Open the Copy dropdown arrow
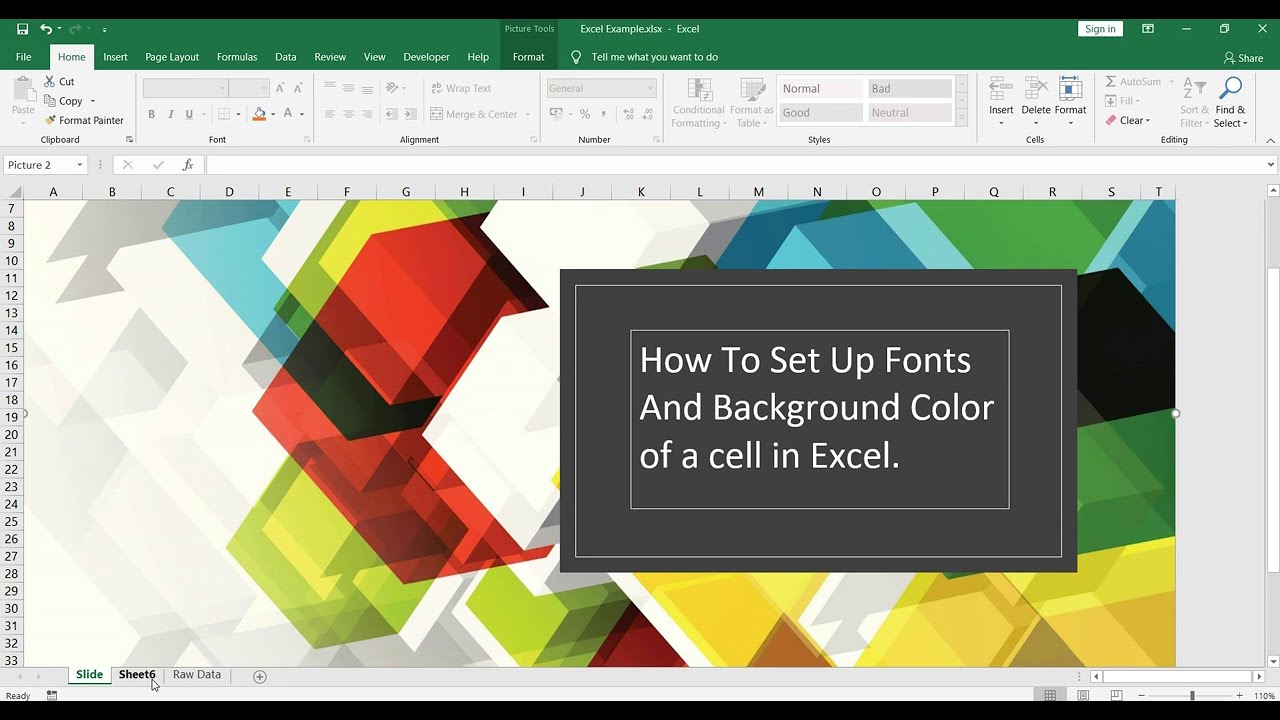 [x=92, y=101]
